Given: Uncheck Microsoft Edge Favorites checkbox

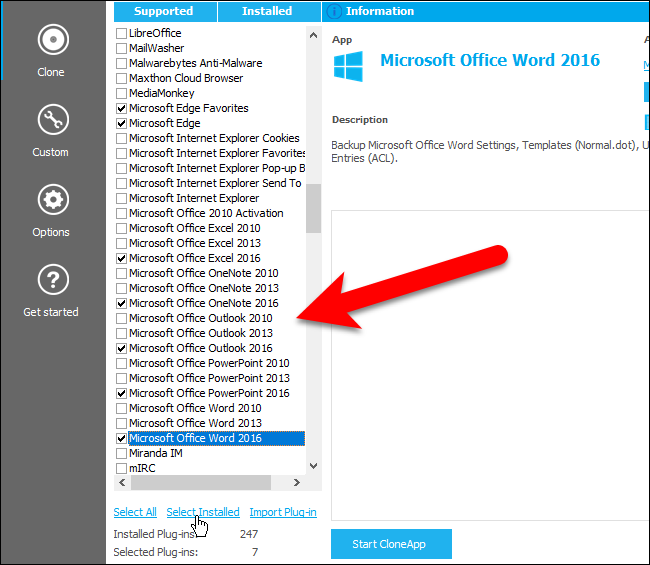Looking at the screenshot, I should (121, 108).
